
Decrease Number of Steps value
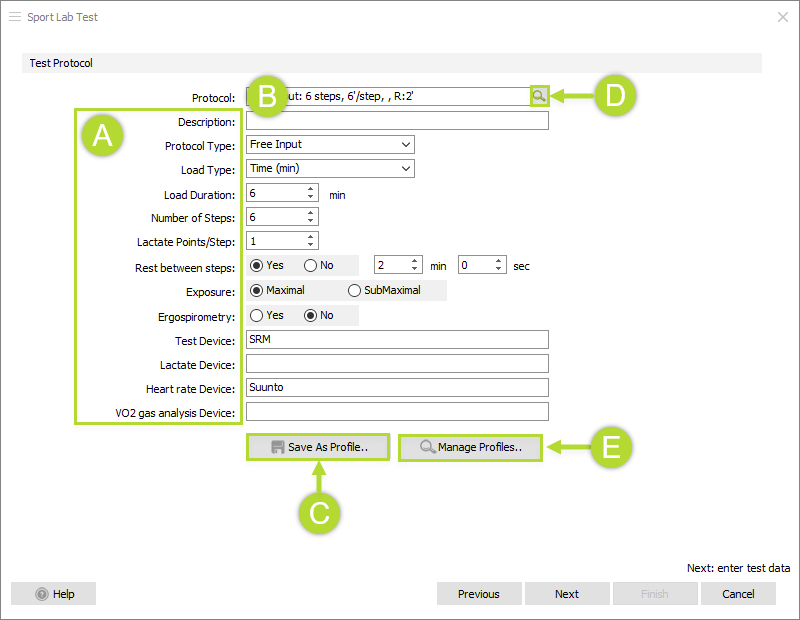click(310, 221)
